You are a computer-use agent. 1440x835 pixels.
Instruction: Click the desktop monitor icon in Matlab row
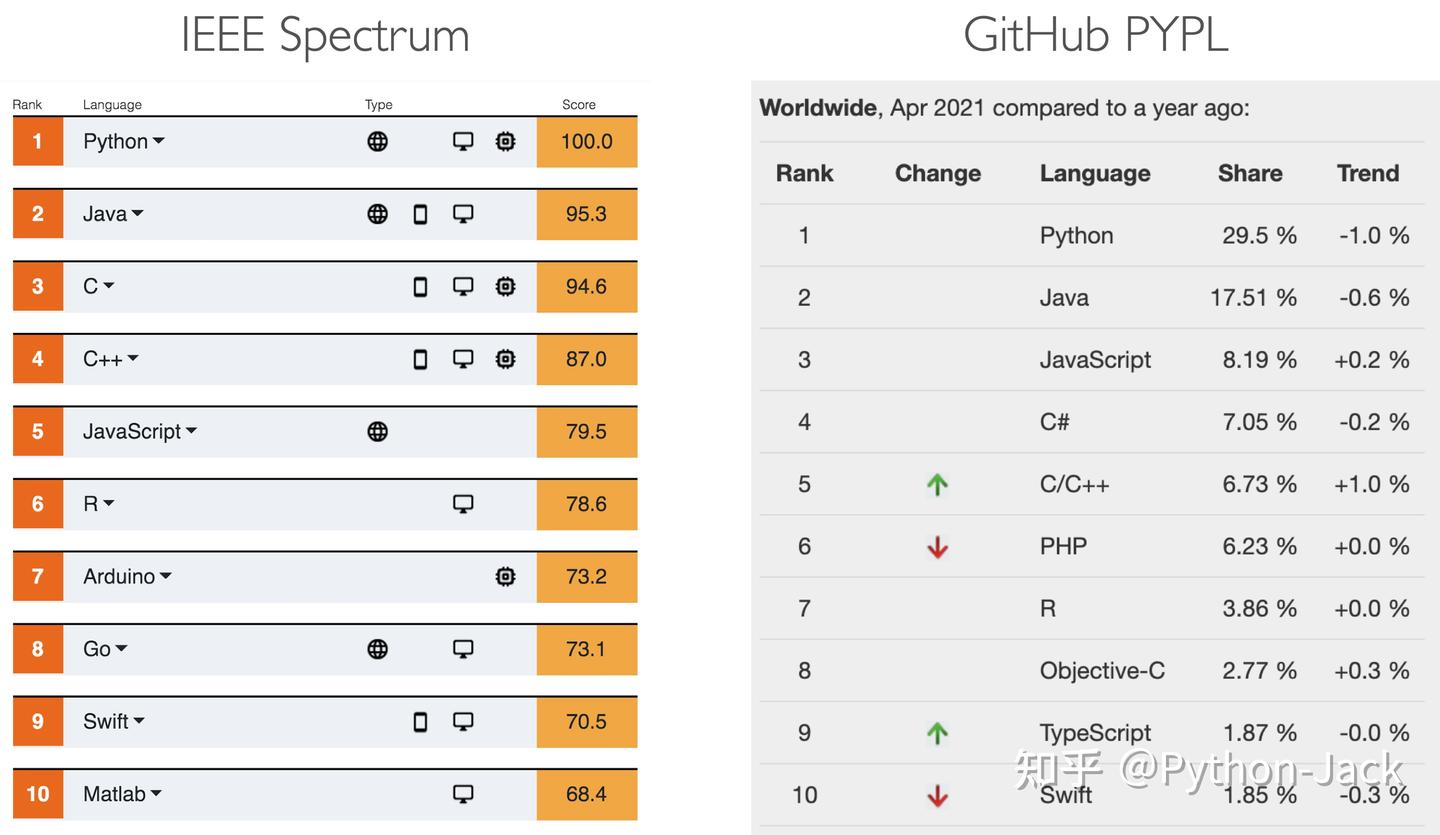[463, 794]
